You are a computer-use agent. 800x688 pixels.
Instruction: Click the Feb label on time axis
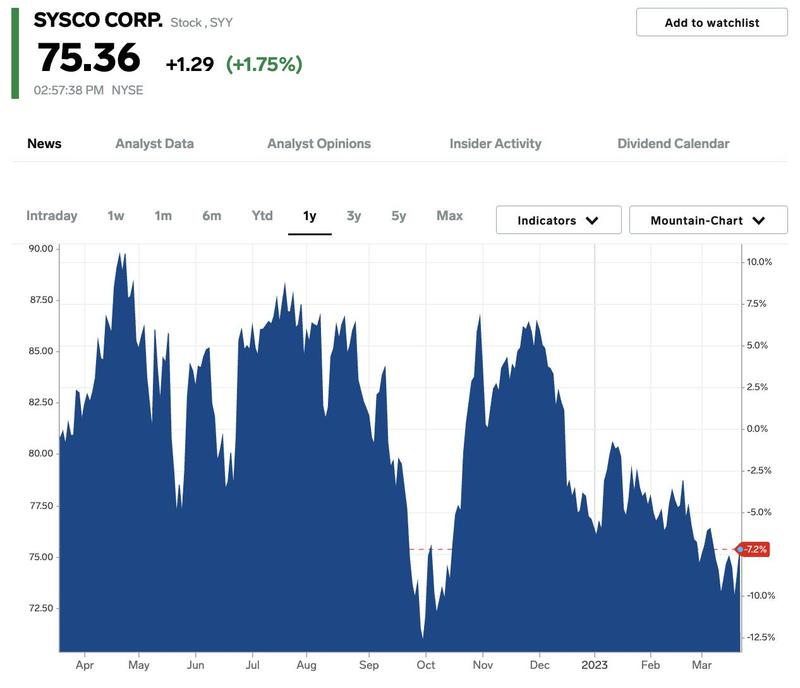point(651,665)
